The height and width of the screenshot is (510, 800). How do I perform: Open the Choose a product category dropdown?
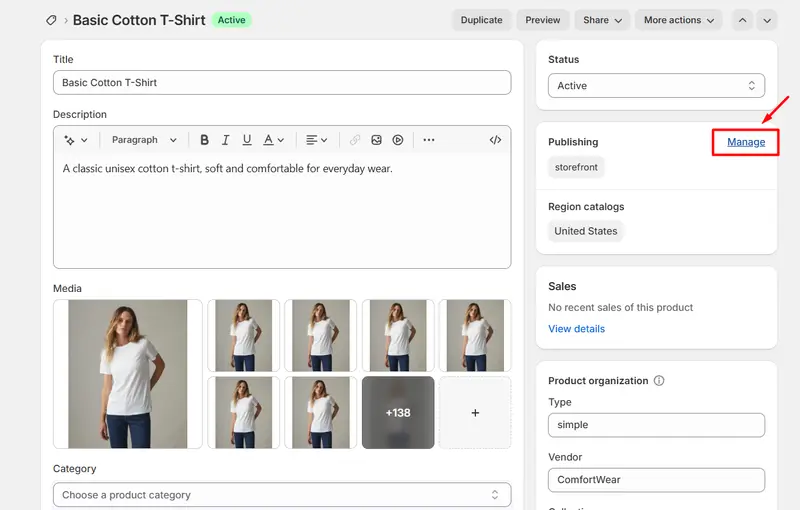282,495
